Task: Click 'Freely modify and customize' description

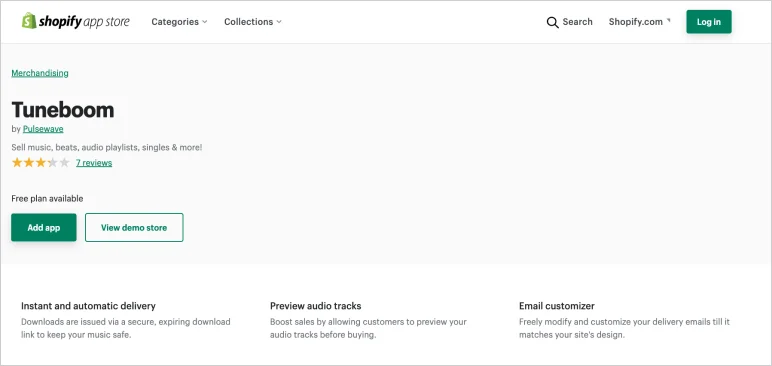Action: (x=624, y=328)
